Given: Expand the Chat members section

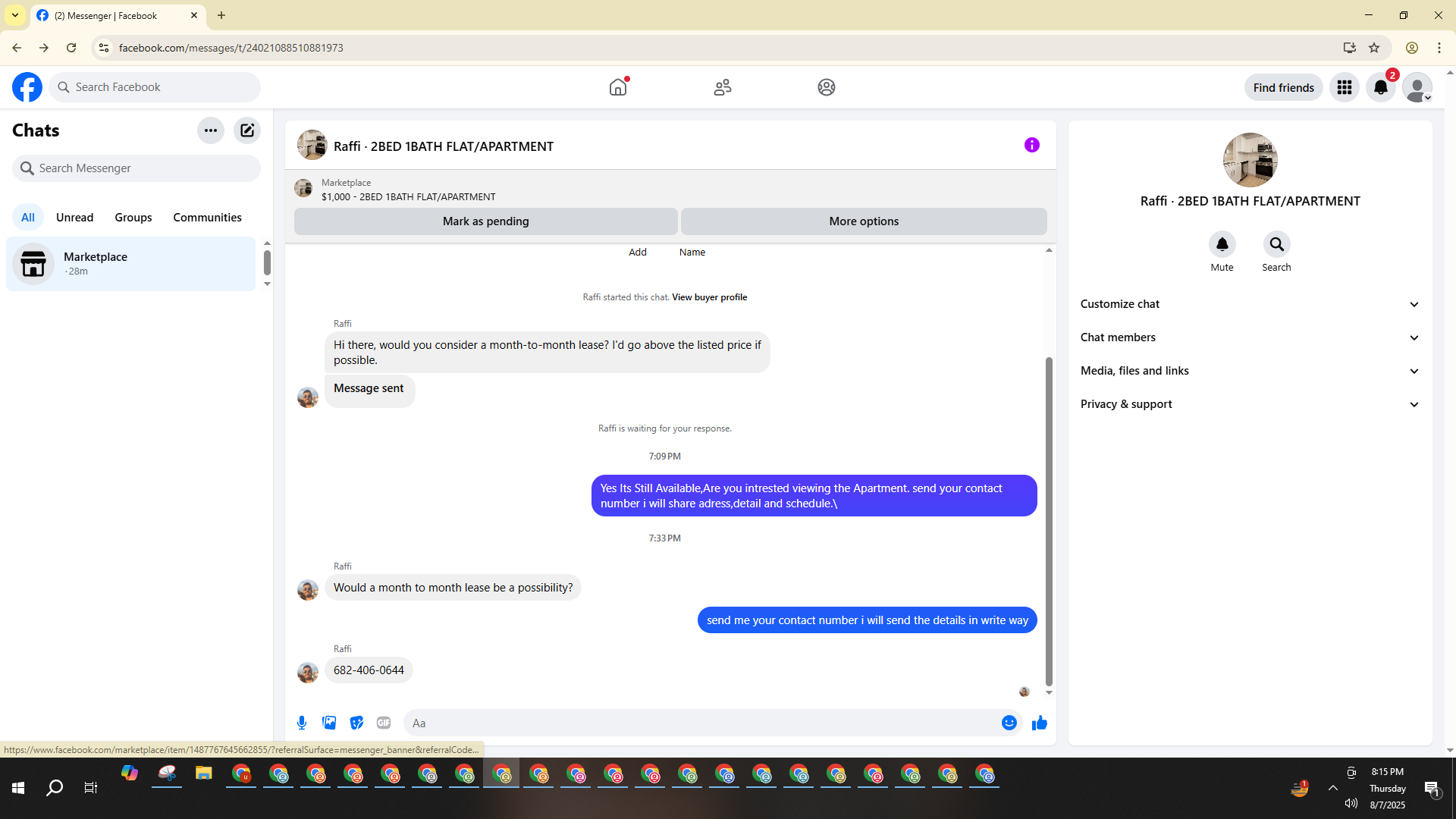Looking at the screenshot, I should [x=1250, y=337].
